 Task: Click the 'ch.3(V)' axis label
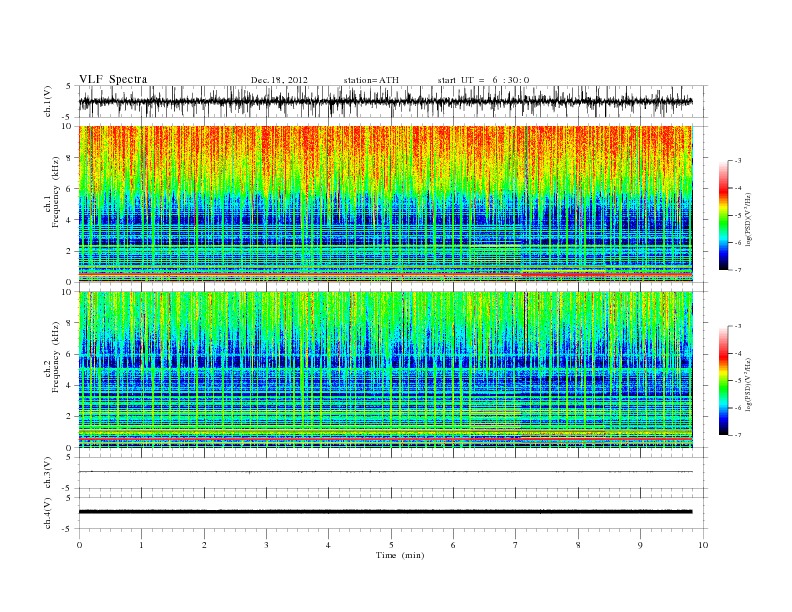[47, 473]
